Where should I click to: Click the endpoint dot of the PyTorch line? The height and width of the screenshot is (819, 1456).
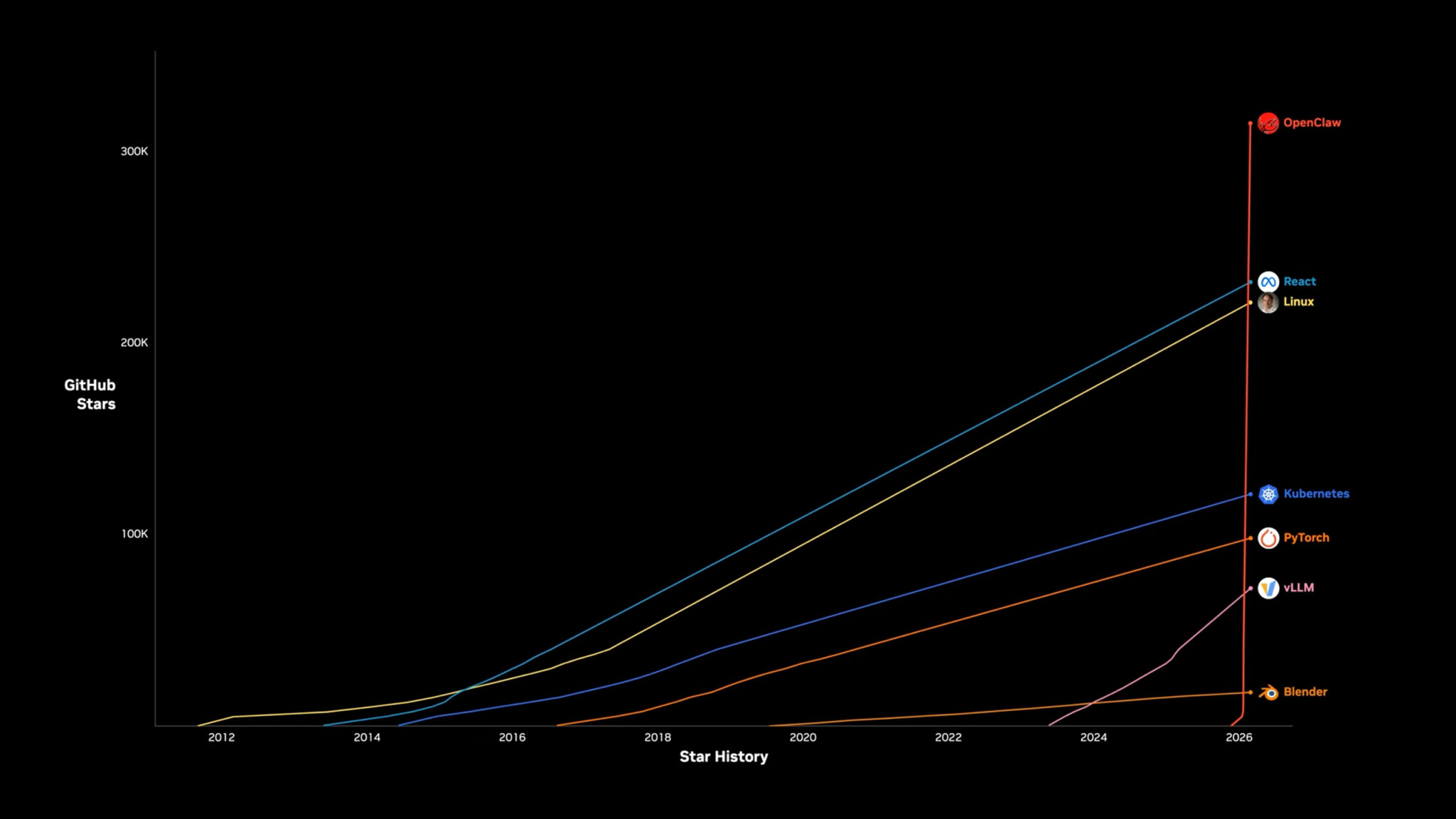[1251, 538]
